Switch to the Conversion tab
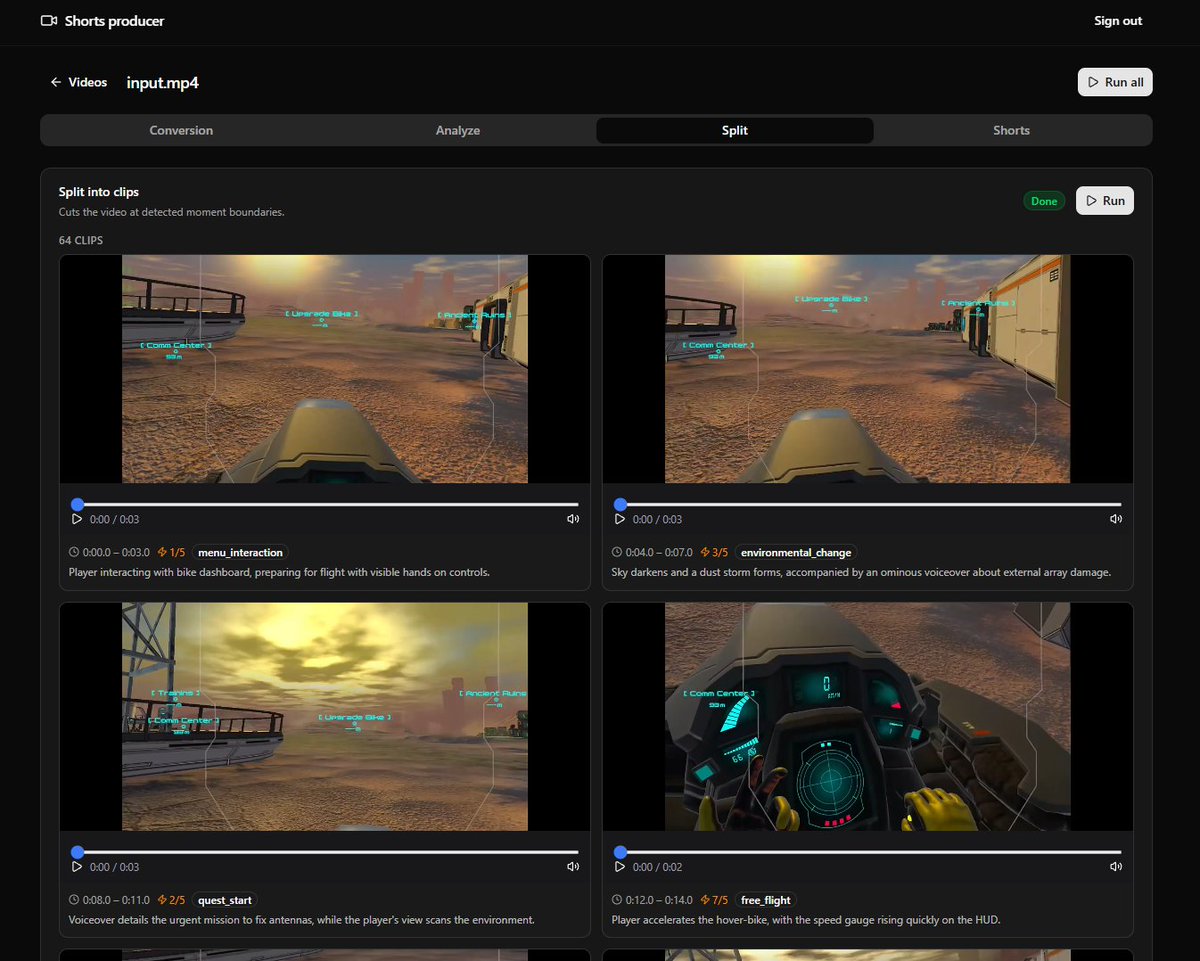Screen dimensions: 1200x961 tap(181, 131)
